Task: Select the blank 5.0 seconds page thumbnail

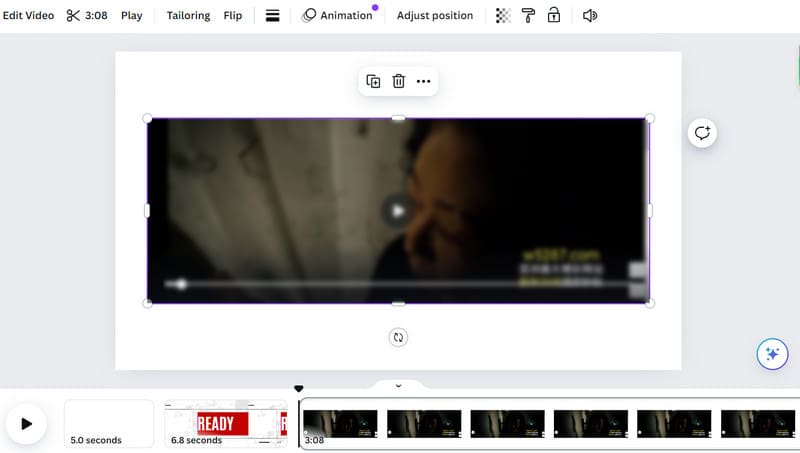Action: pos(109,424)
